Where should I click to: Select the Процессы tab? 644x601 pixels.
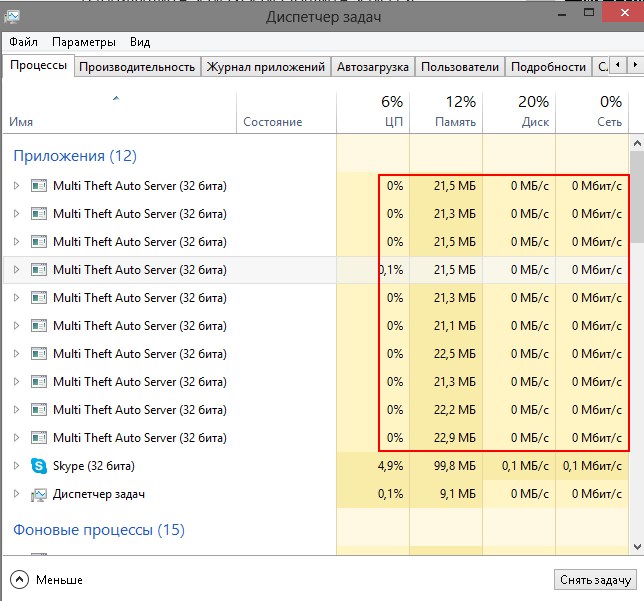(x=39, y=66)
